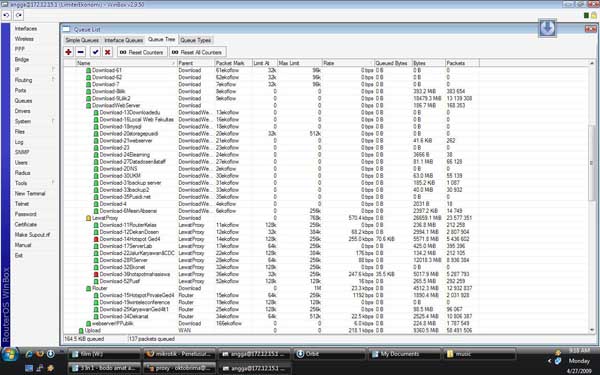This screenshot has width=600, height=375.
Task: Select the webserverIPPublik row
Action: (x=271, y=324)
